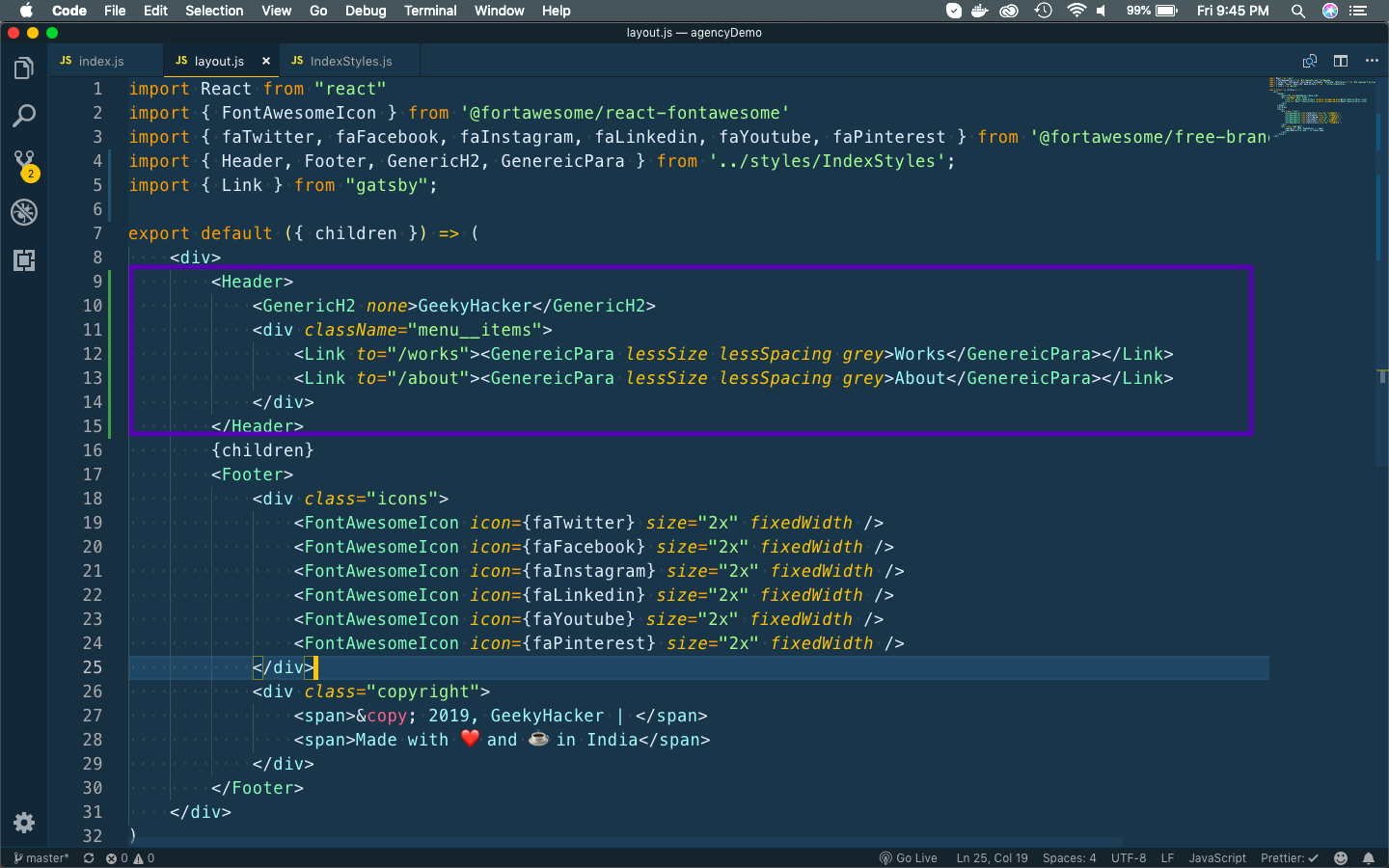Viewport: 1389px width, 868px height.
Task: Open the Help menu
Action: coord(556,11)
